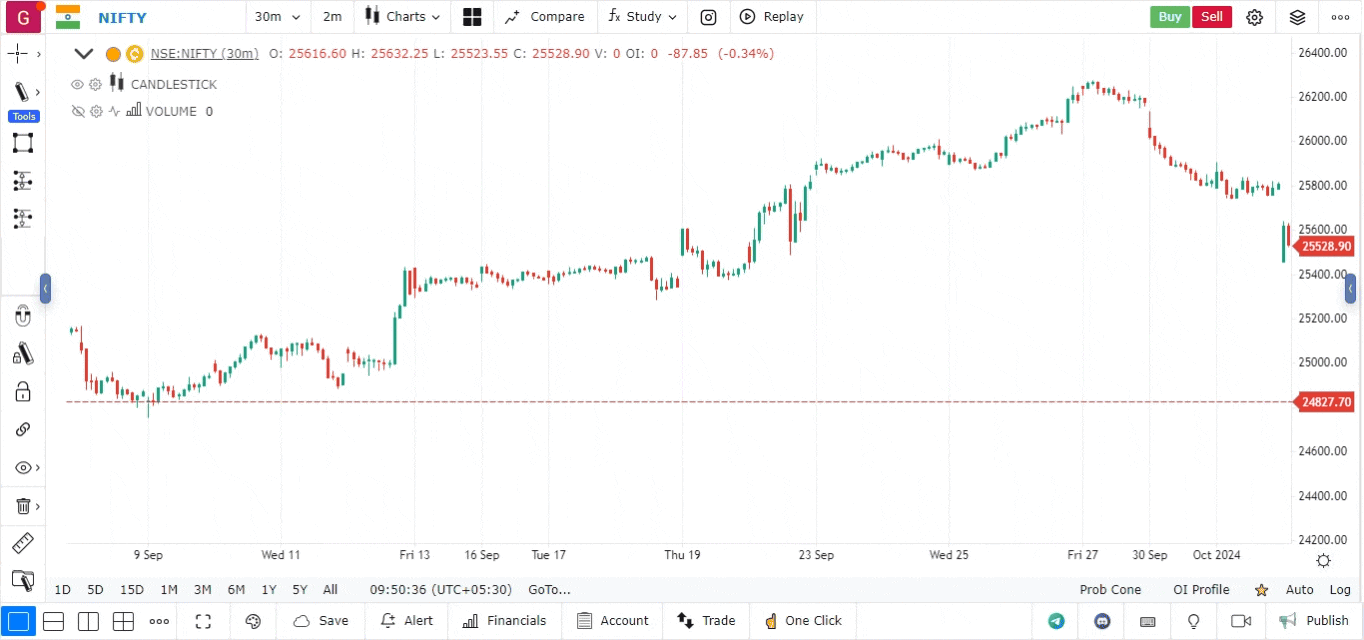Expand the Study indicators dropdown
The image size is (1364, 640).
[x=642, y=17]
